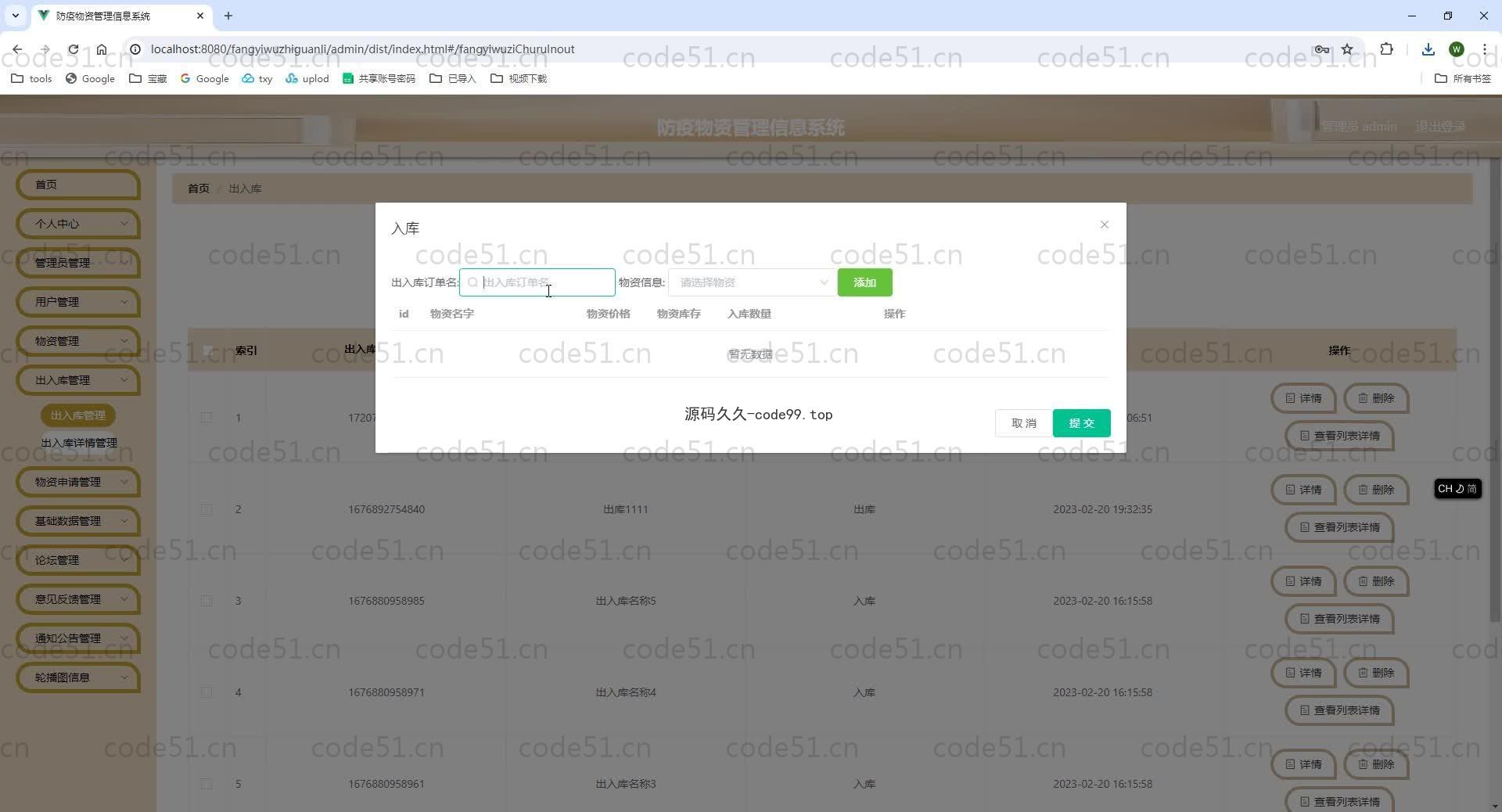Open the 通知公告管理 sidebar menu
The image size is (1502, 812).
pyautogui.click(x=77, y=638)
